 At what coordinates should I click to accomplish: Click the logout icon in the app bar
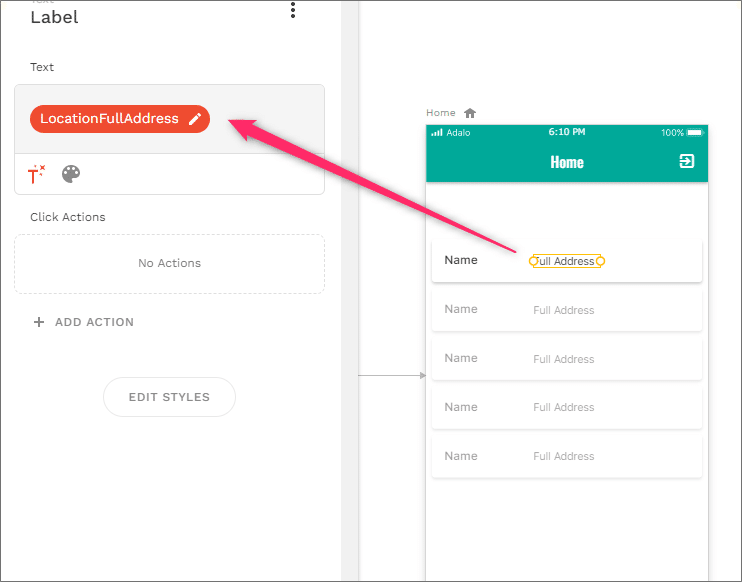[687, 161]
